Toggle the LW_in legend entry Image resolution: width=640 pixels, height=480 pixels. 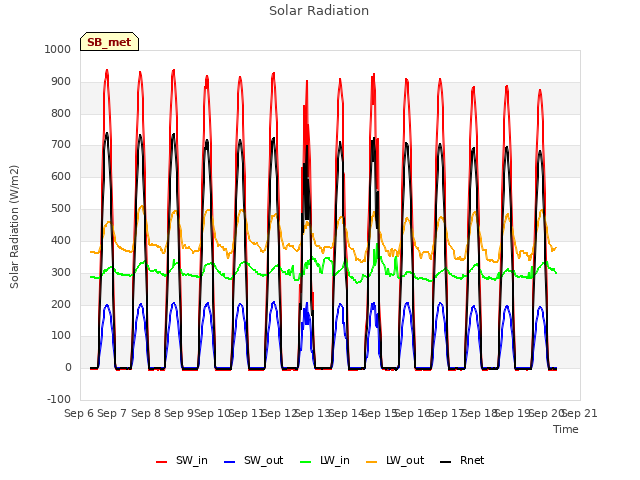tap(325, 460)
